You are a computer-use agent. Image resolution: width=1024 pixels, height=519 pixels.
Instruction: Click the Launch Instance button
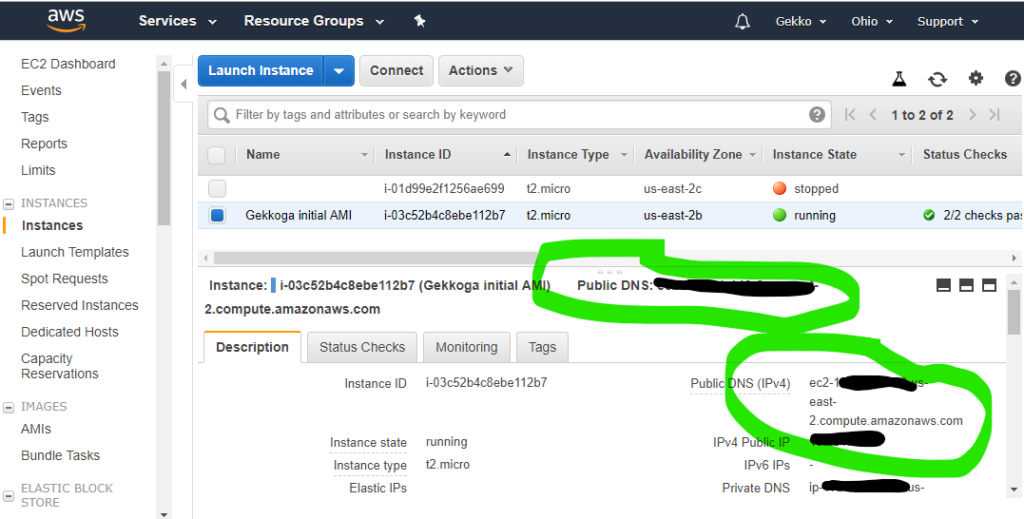click(261, 71)
